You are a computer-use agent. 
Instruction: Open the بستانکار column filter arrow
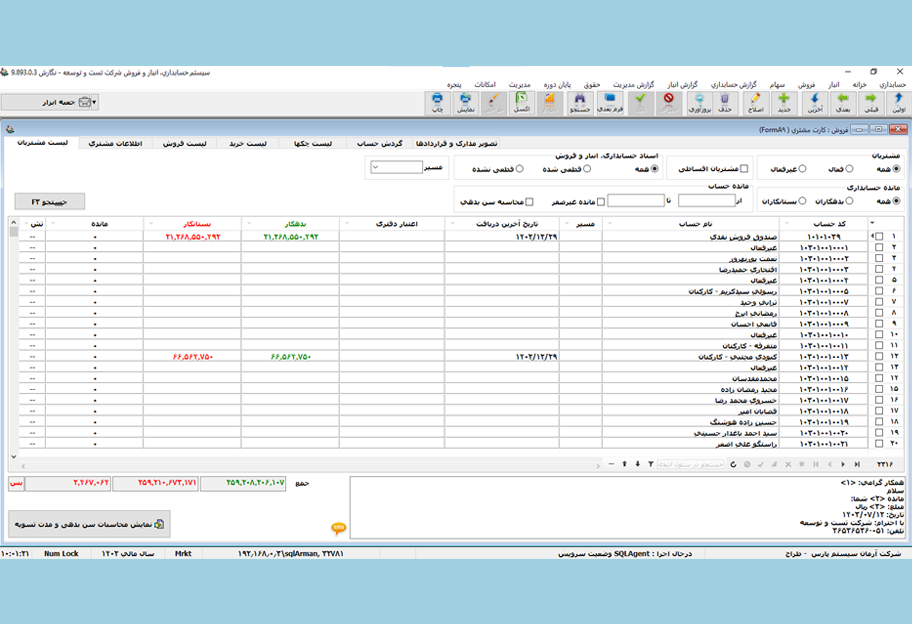151,223
